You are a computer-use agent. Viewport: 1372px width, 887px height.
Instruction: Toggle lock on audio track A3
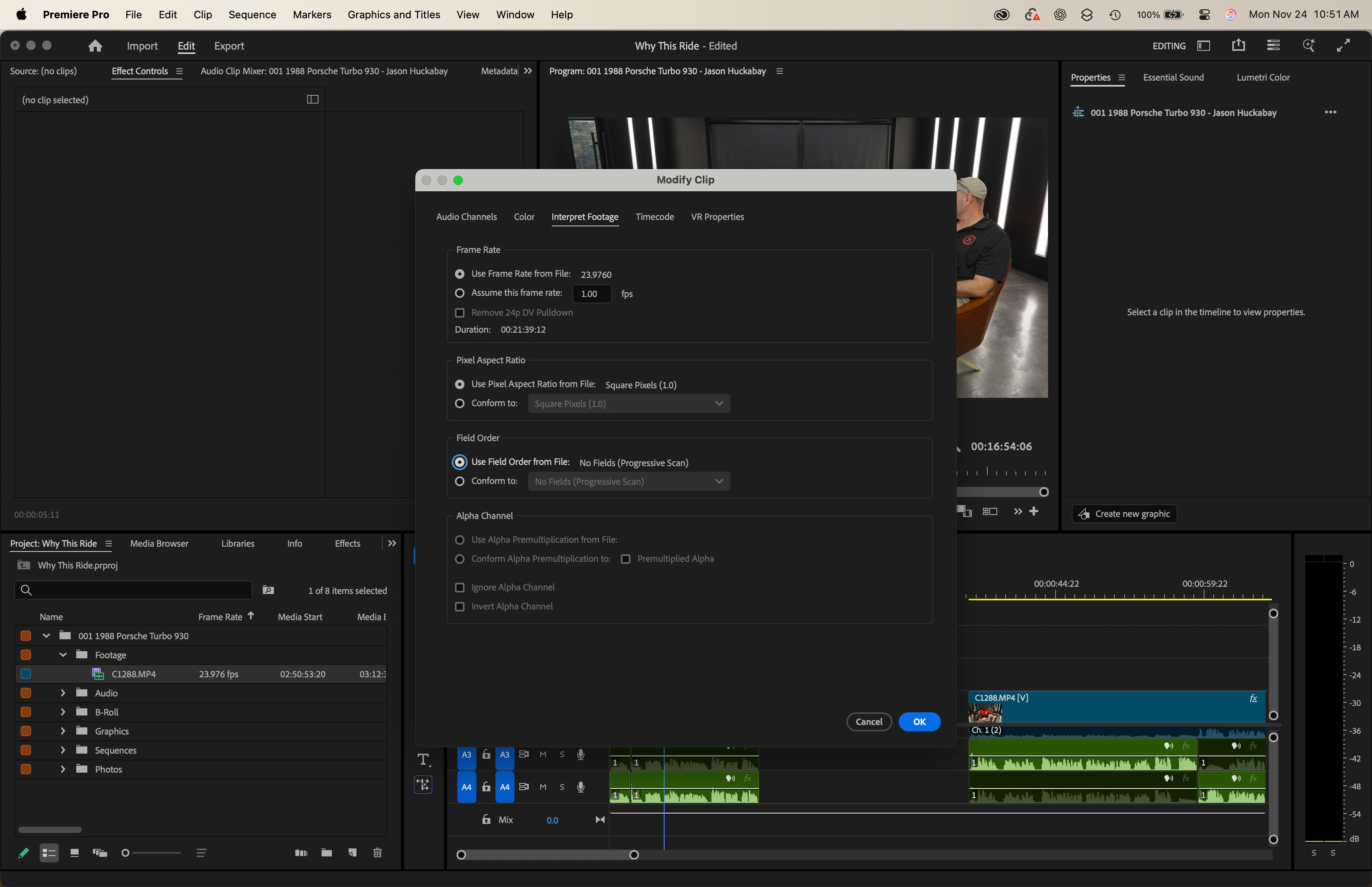(486, 754)
